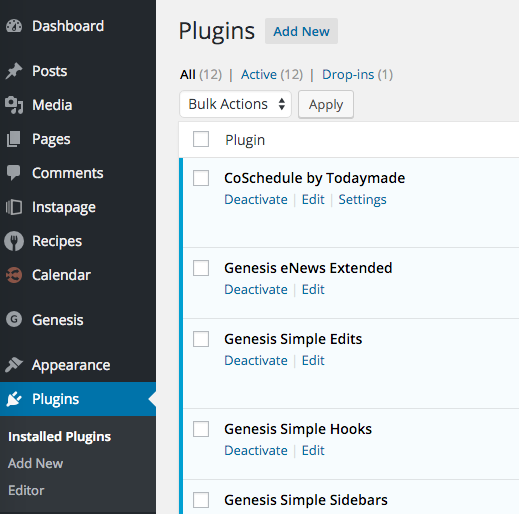Check the select-all Plugin header checkbox
The image size is (519, 514).
tap(201, 139)
